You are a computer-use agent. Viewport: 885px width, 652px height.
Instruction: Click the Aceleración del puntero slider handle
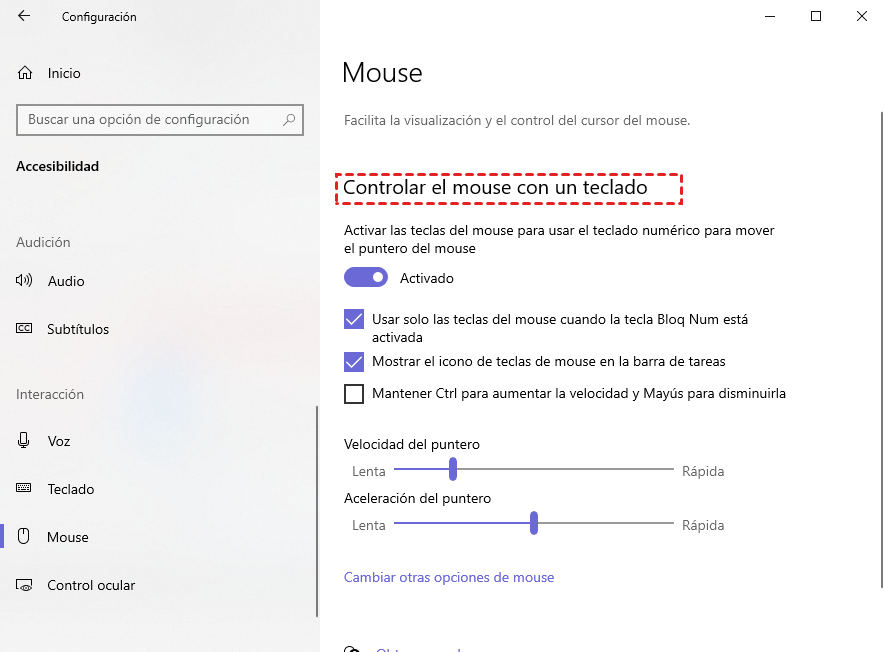tap(534, 523)
